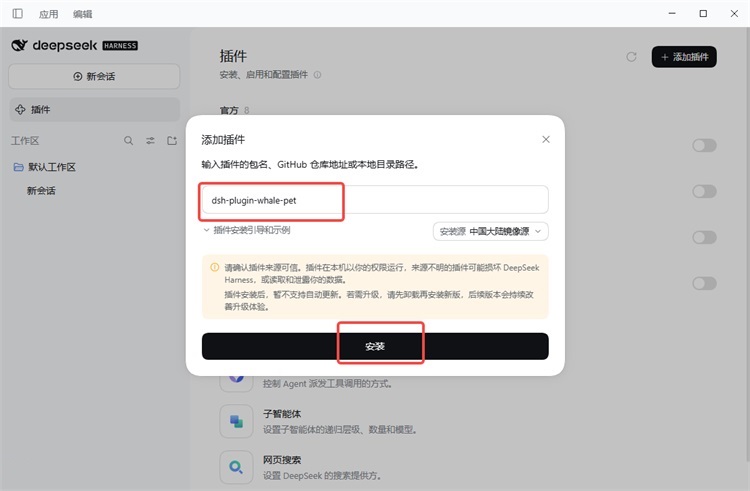
Task: Open the 新会话 conversation entry
Action: (41, 191)
